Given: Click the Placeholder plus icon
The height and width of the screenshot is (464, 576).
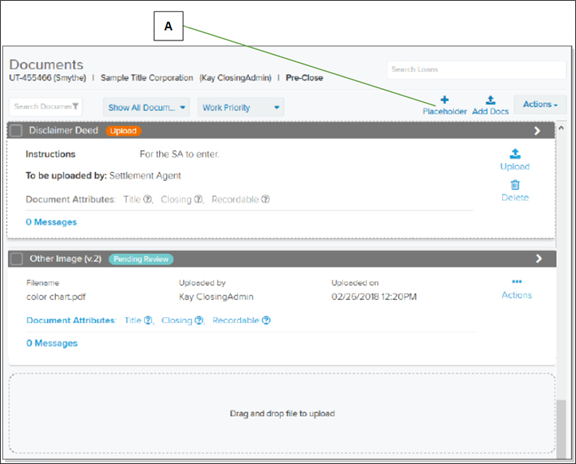Looking at the screenshot, I should (x=444, y=100).
